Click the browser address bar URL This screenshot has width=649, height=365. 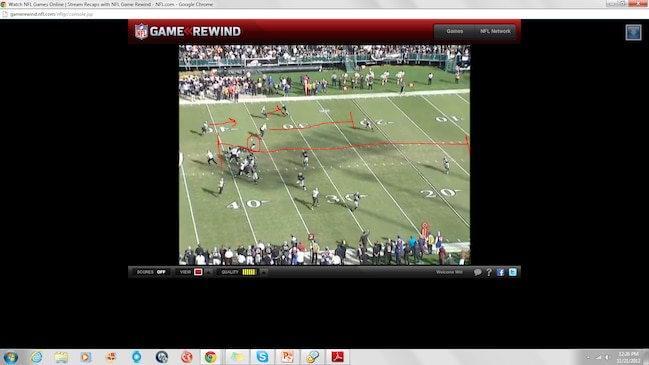coord(51,14)
